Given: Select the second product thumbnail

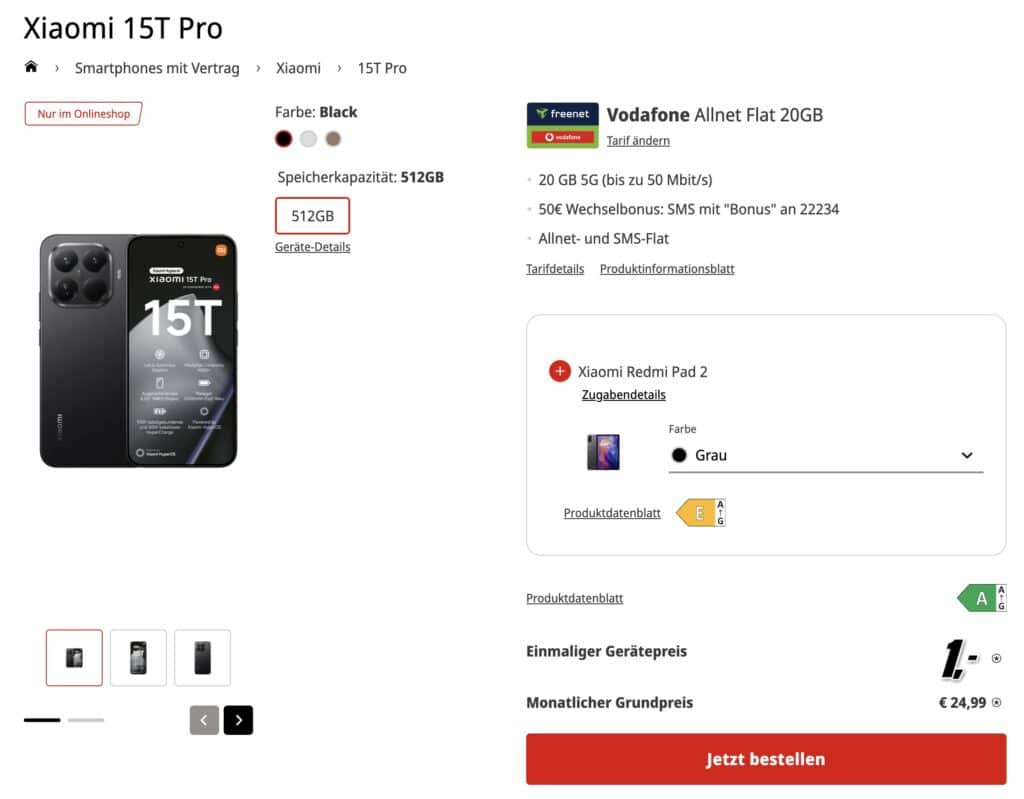Looking at the screenshot, I should point(138,657).
